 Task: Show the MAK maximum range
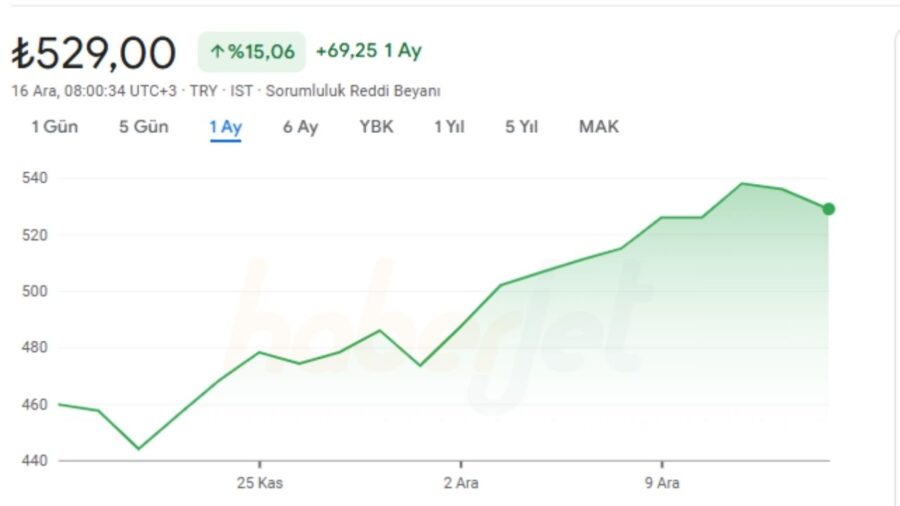point(599,127)
